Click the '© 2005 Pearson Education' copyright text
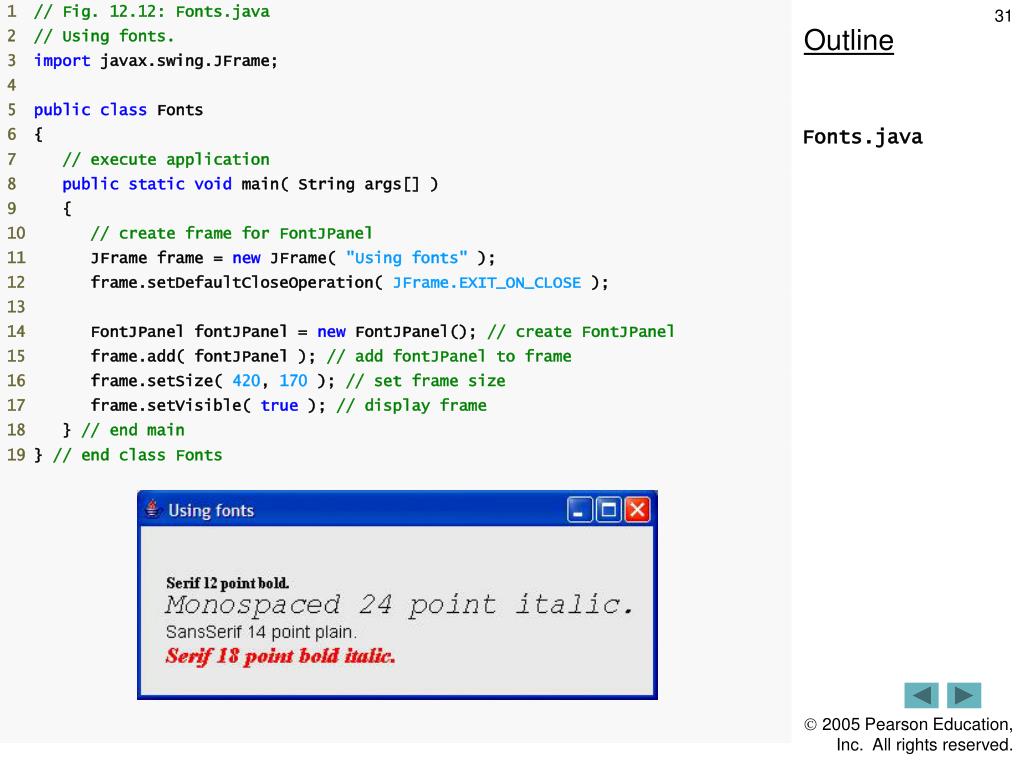Image resolution: width=1024 pixels, height=768 pixels. pyautogui.click(x=908, y=724)
